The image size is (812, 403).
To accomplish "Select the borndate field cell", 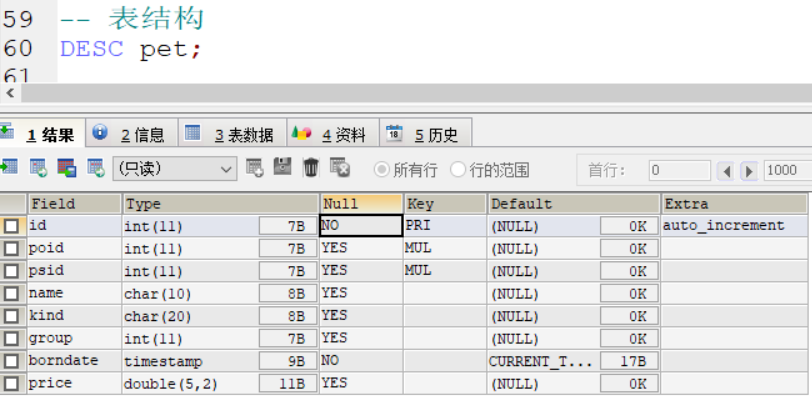I will click(75, 361).
